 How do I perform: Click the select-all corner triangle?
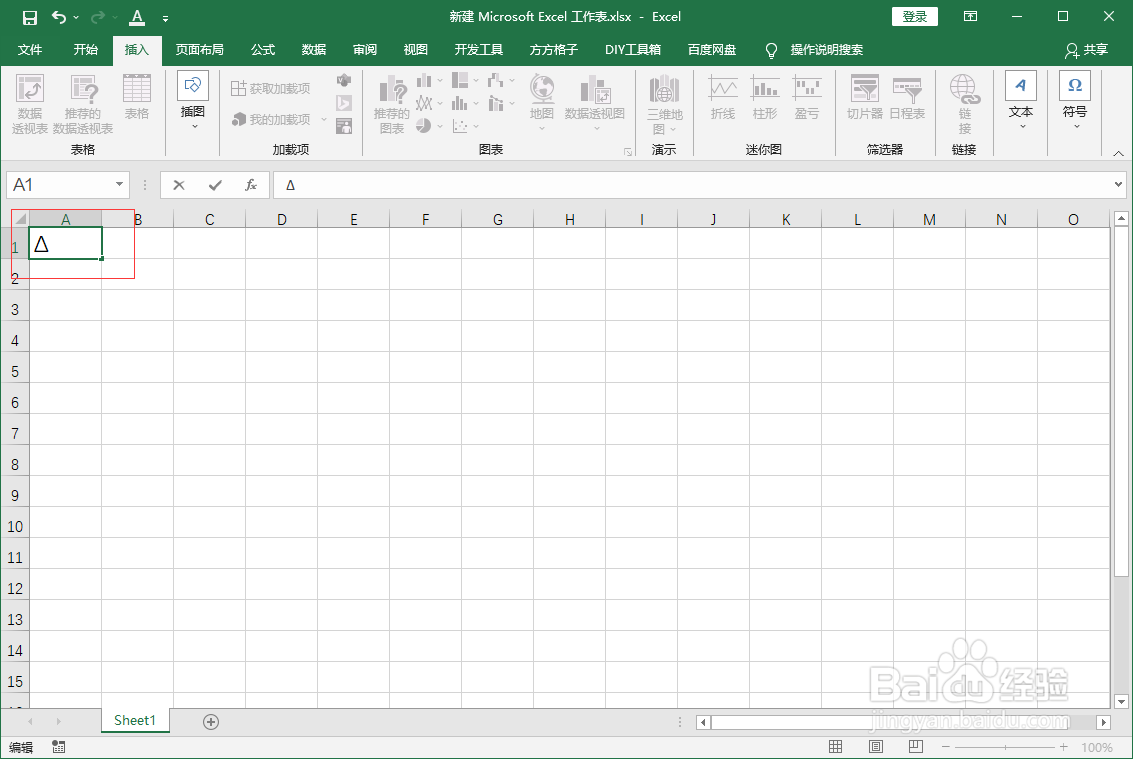20,219
